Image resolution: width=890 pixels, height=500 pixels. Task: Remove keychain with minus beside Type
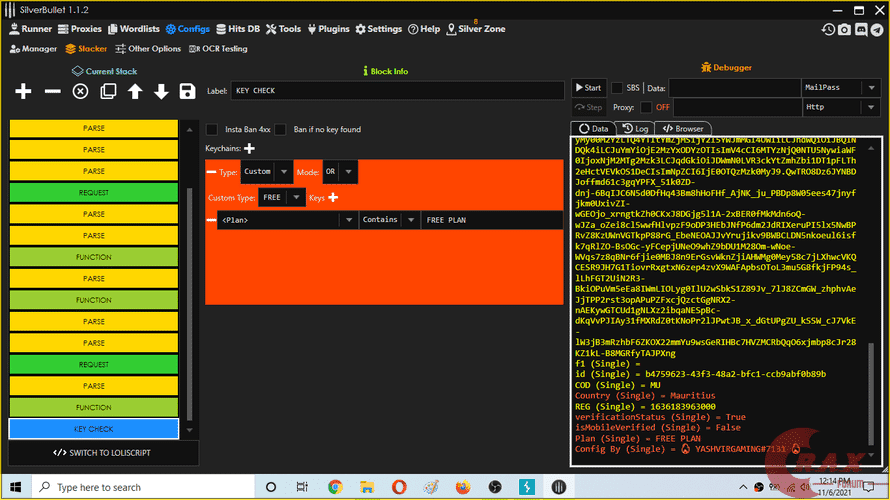(x=212, y=172)
